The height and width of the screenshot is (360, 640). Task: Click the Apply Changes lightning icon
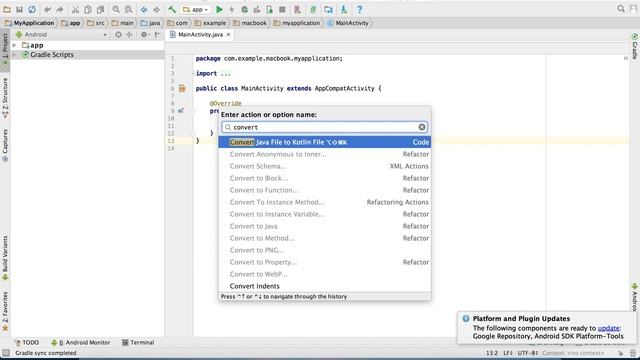pyautogui.click(x=231, y=9)
